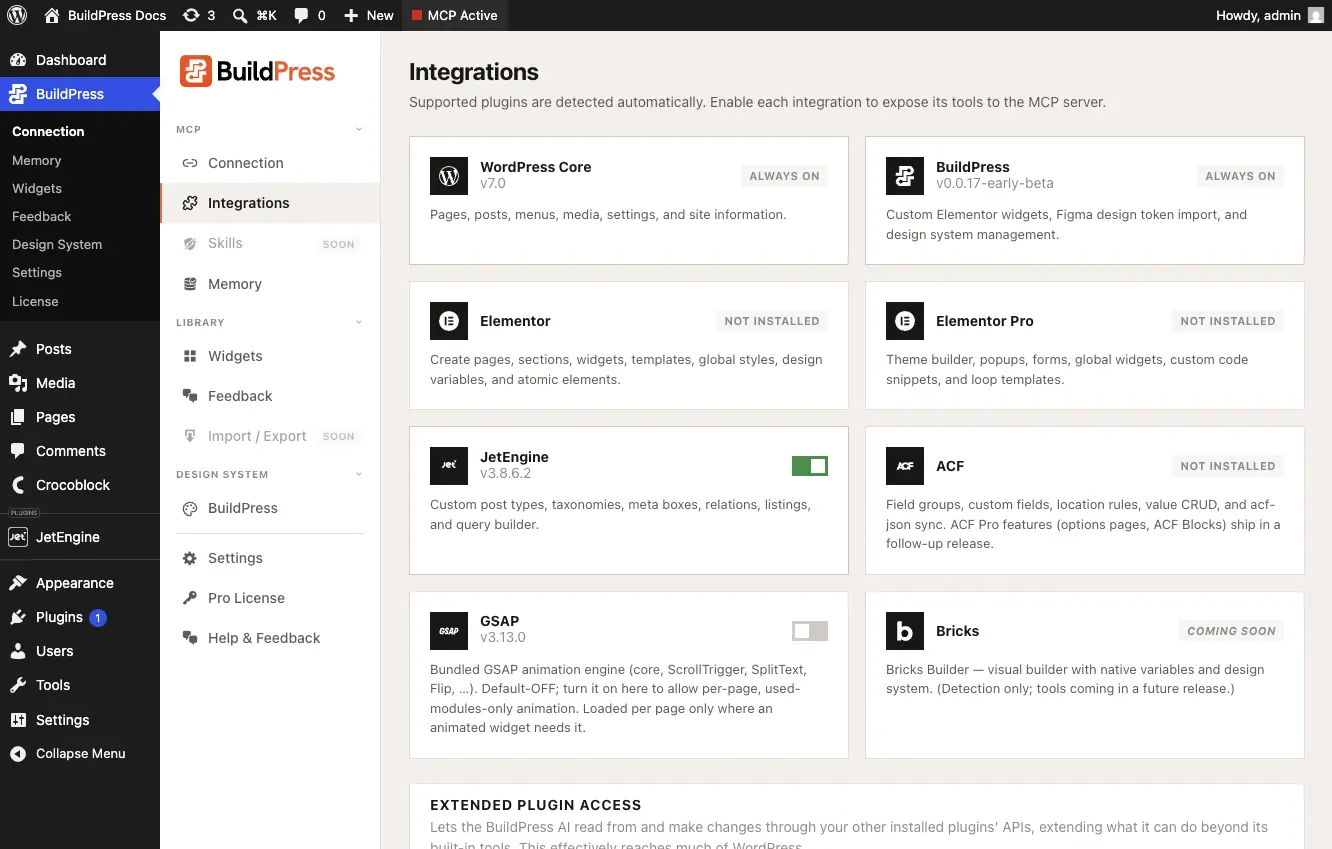This screenshot has height=849, width=1332.
Task: Click the Help & Feedback chat icon
Action: [x=190, y=638]
